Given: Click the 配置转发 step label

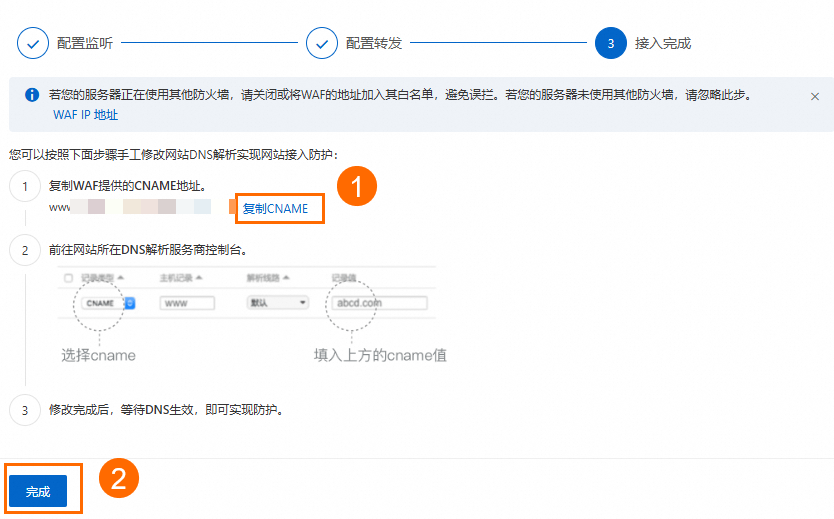Looking at the screenshot, I should pyautogui.click(x=374, y=43).
